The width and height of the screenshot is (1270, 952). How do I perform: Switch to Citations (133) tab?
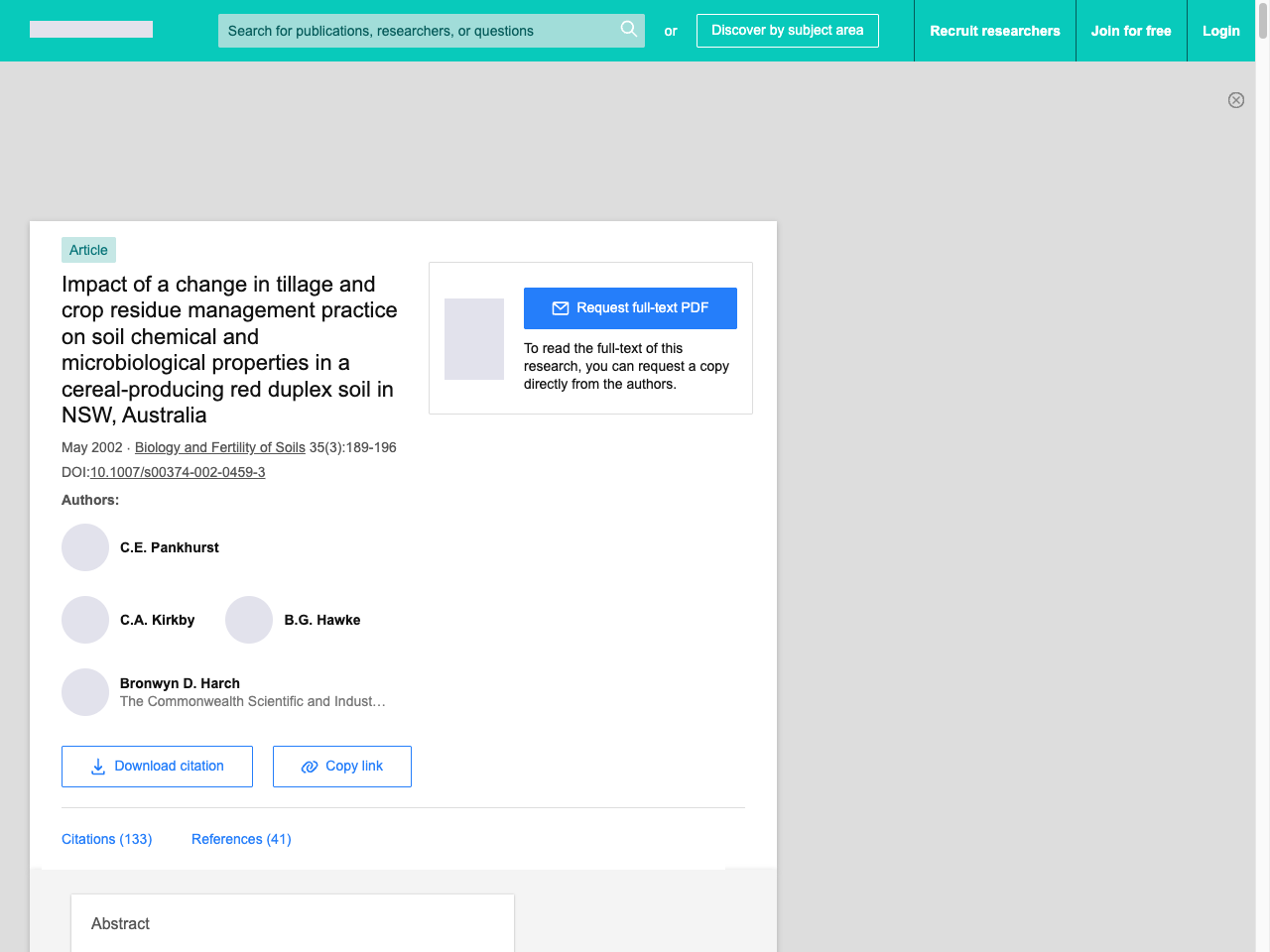tap(106, 839)
